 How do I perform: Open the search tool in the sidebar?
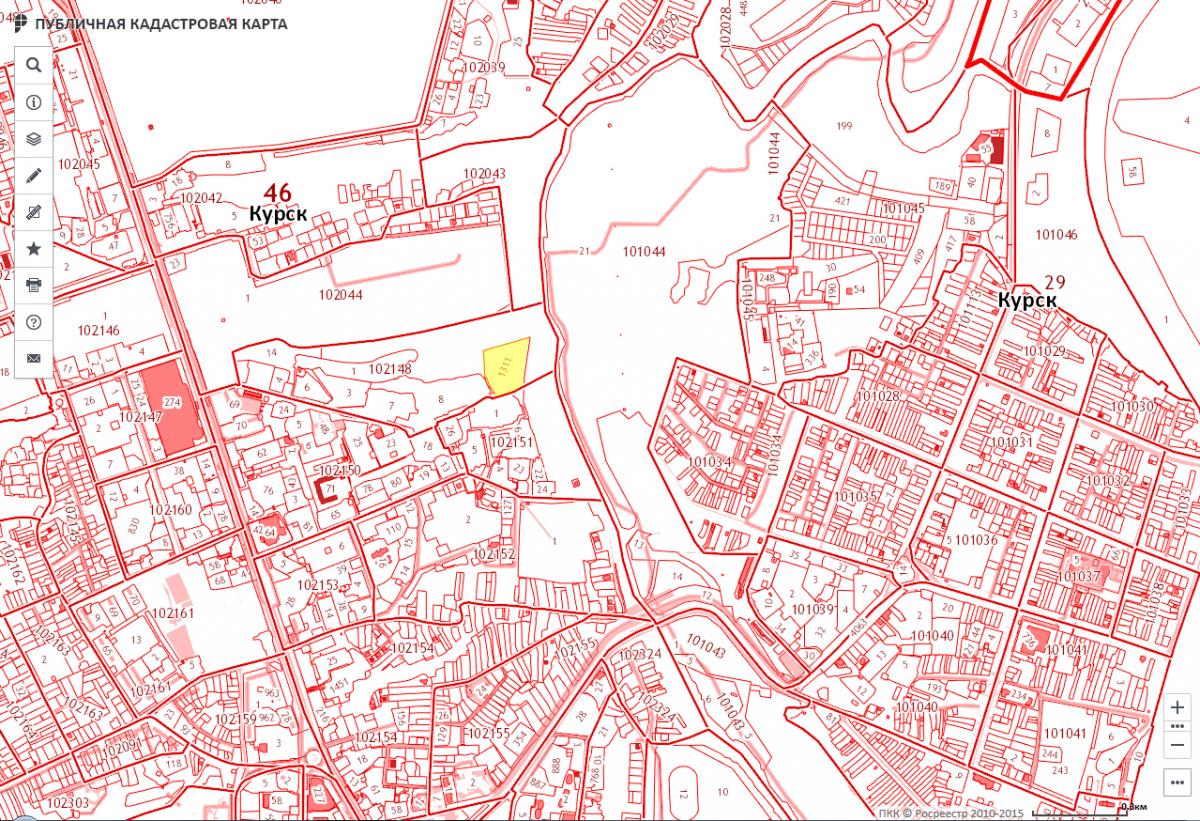click(33, 65)
